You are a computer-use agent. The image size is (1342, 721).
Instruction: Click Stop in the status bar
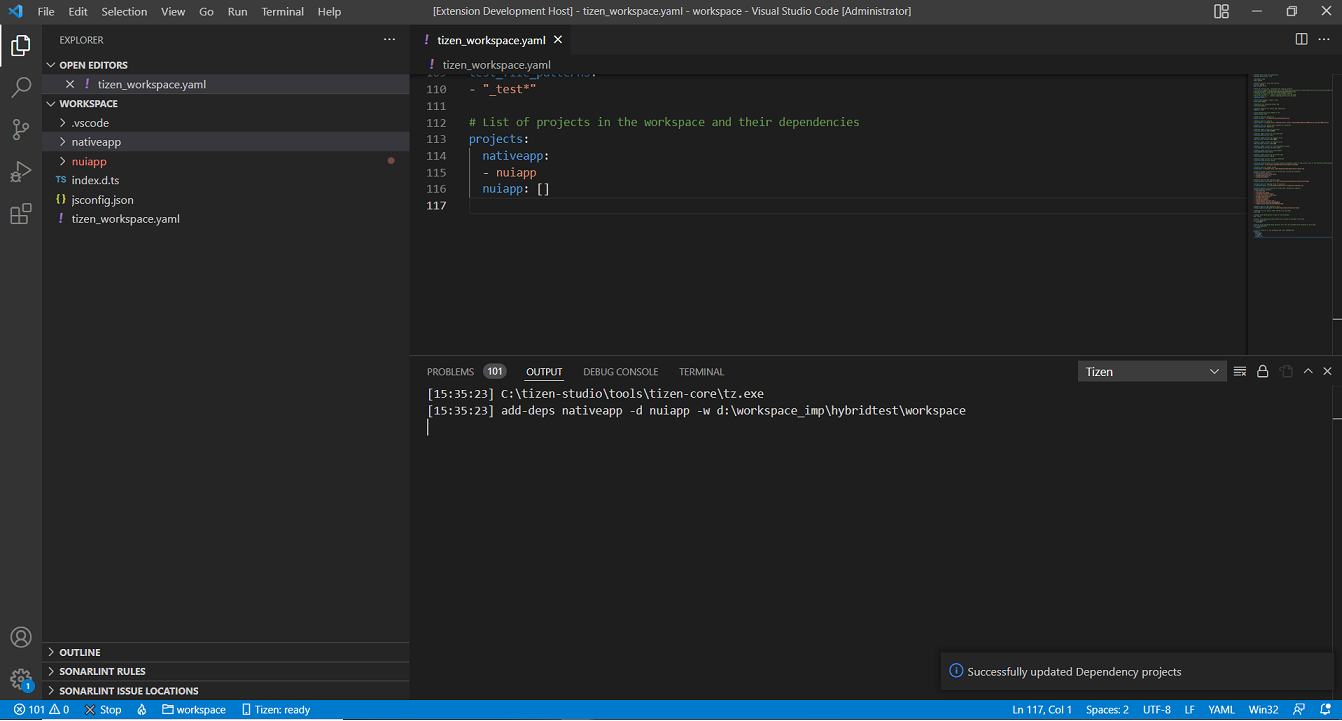(x=102, y=709)
